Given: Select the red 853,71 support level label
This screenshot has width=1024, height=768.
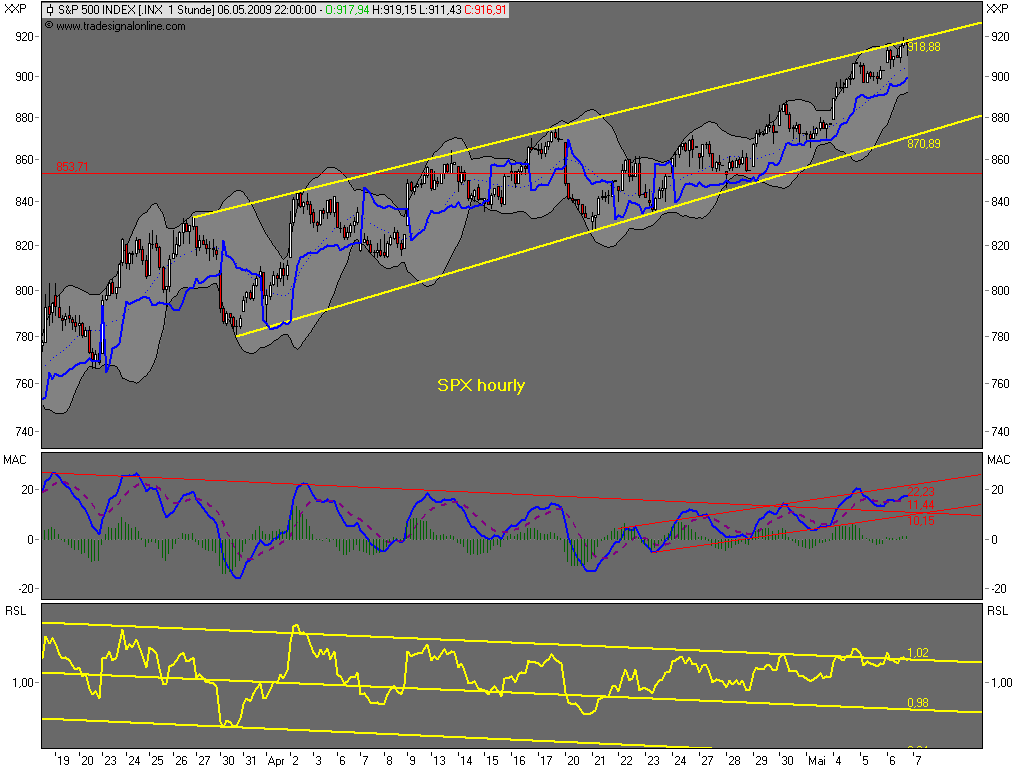Looking at the screenshot, I should click(x=72, y=167).
